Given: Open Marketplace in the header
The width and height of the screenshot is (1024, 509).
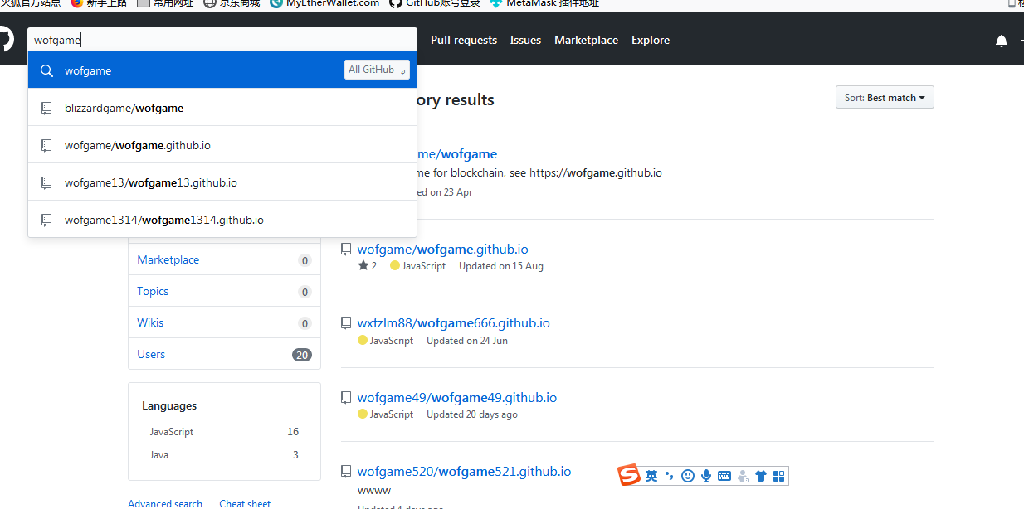Looking at the screenshot, I should [x=586, y=40].
